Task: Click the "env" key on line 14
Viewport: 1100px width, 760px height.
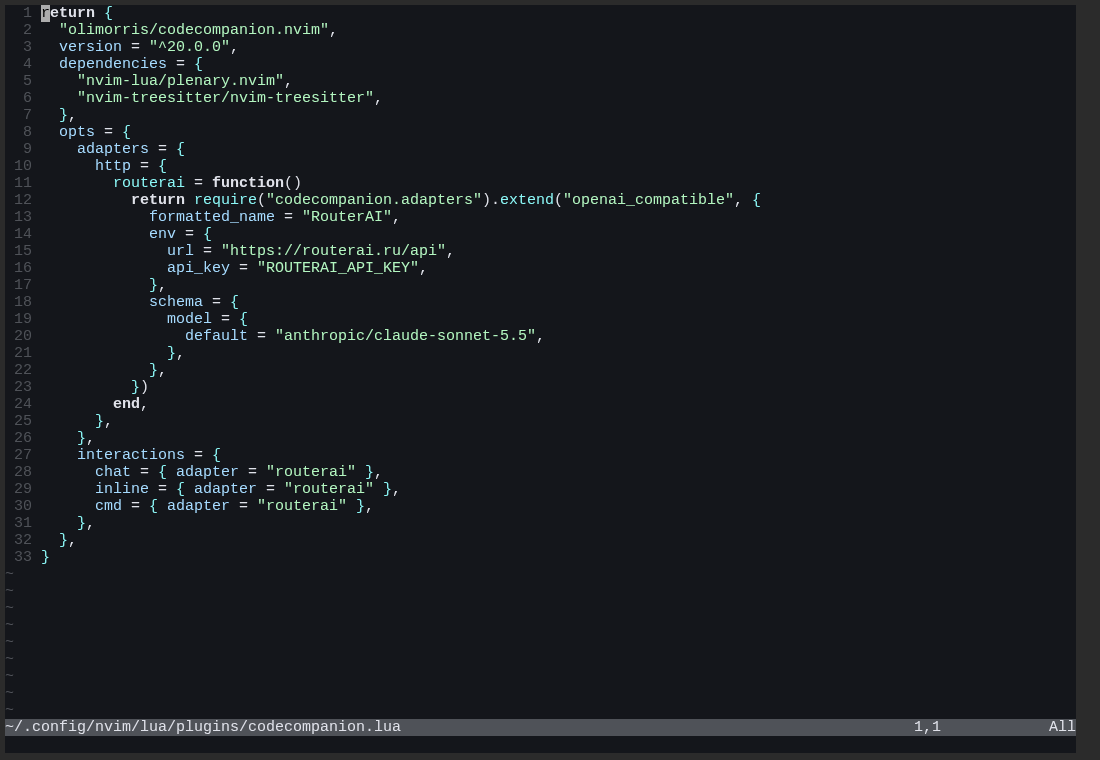Action: click(163, 234)
